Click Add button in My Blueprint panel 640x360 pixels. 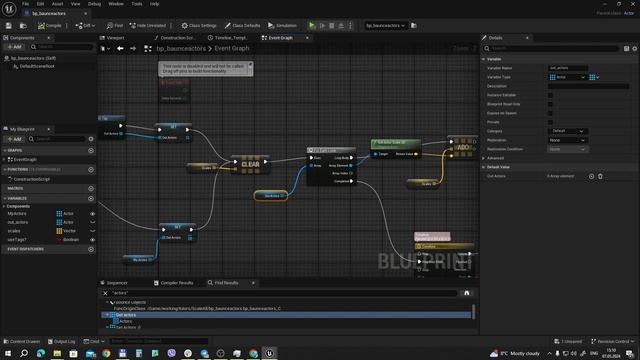(14, 139)
